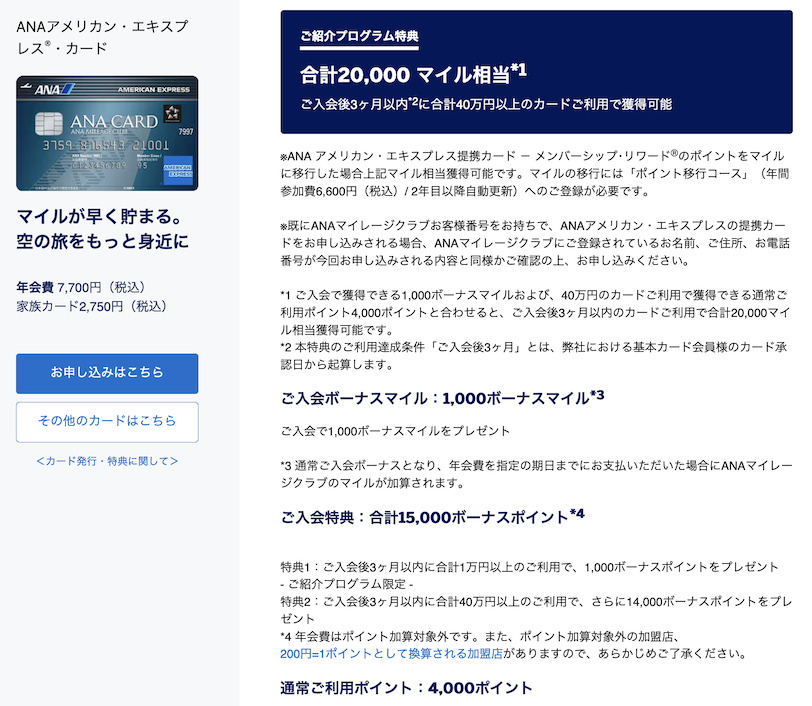This screenshot has width=812, height=706.
Task: Click the ご入会後3ヶ月以内 condition line in banner
Action: [x=486, y=105]
